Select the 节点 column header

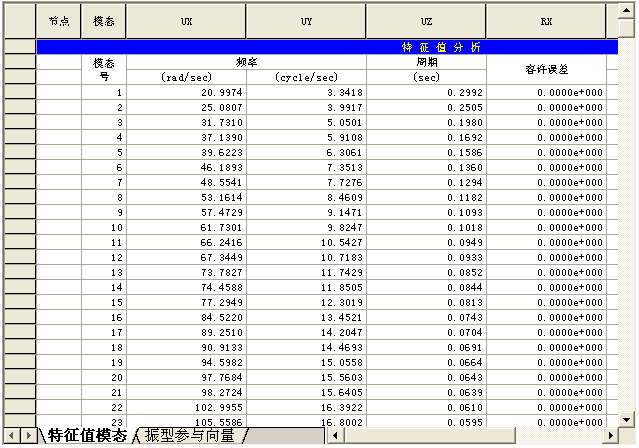point(59,22)
